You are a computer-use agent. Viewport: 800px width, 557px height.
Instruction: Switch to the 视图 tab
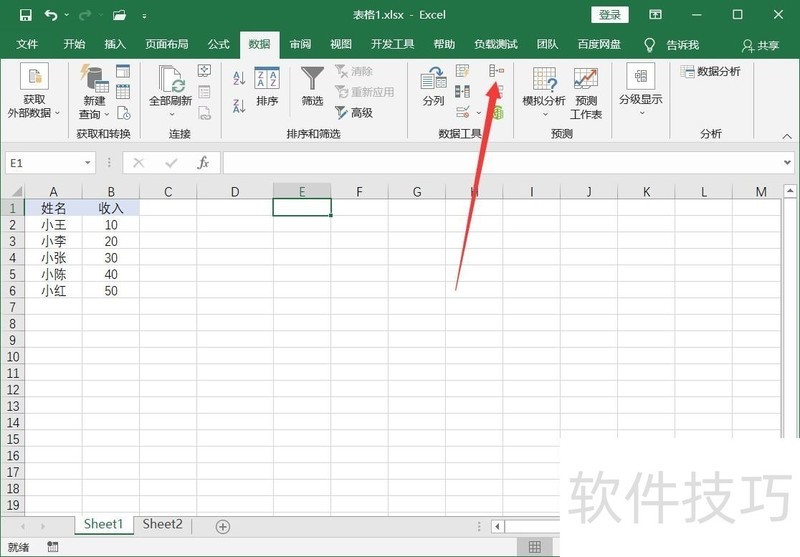coord(341,44)
